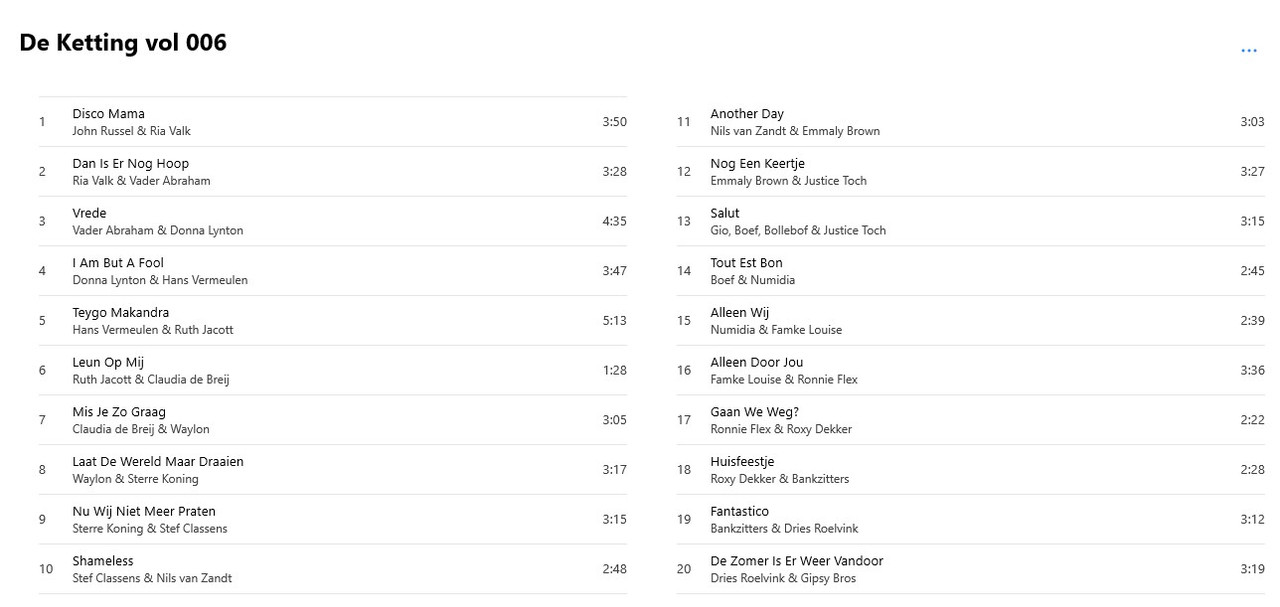Click the track Huisfeestje
Viewport: 1280px width, 607px height.
click(x=971, y=469)
